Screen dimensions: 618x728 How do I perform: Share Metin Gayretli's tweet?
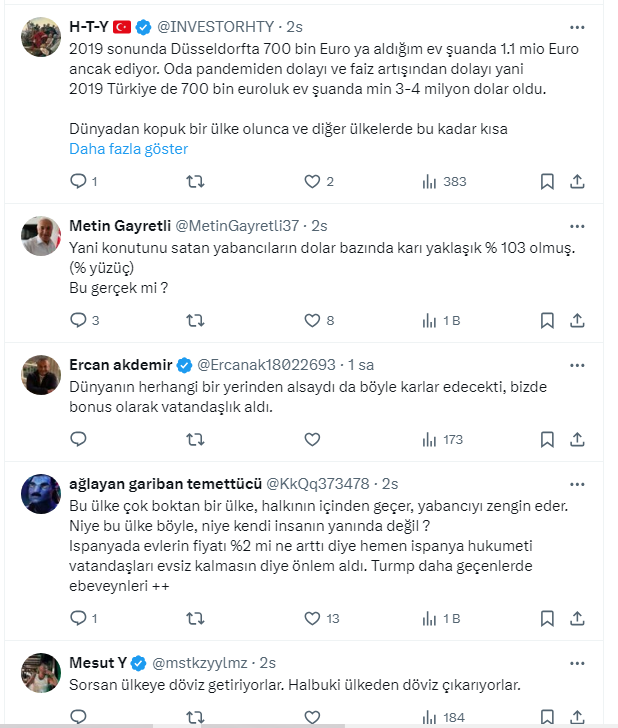click(577, 321)
